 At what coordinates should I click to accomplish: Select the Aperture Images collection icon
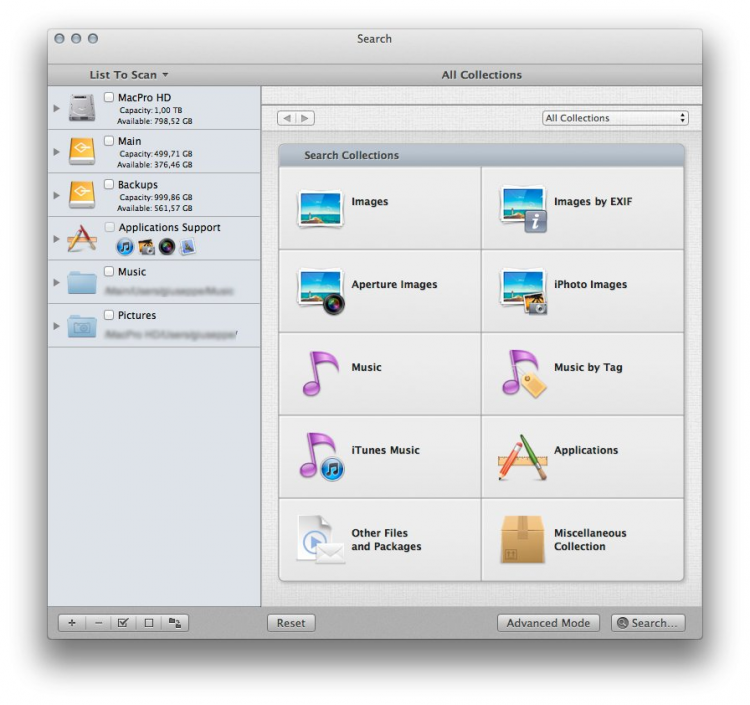point(320,291)
